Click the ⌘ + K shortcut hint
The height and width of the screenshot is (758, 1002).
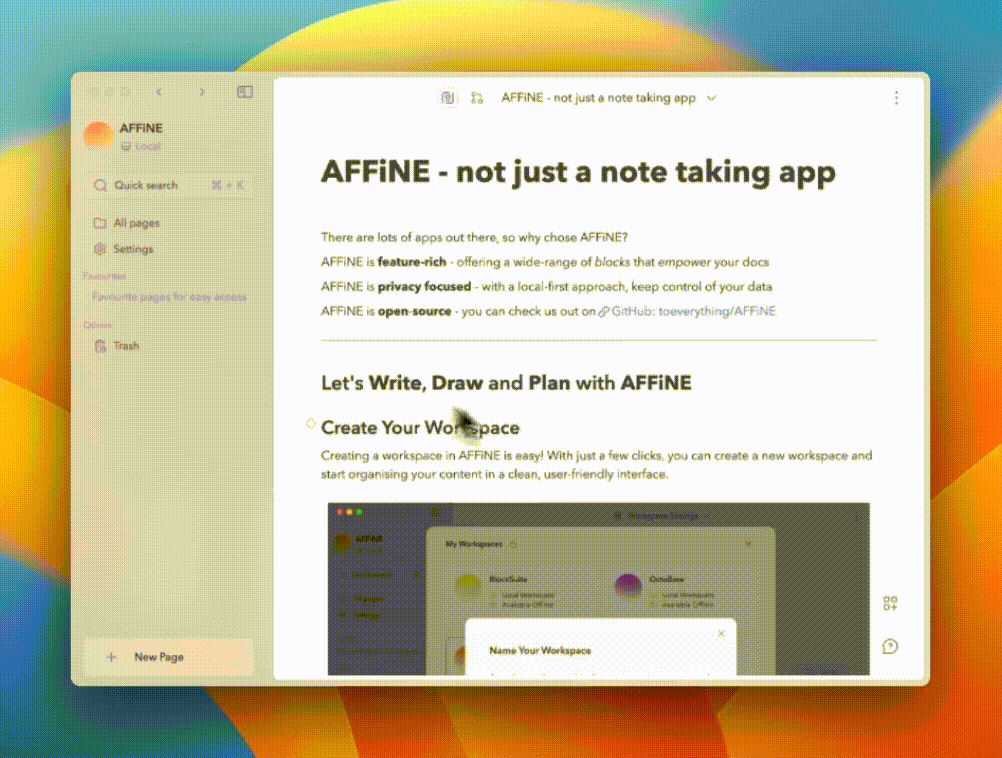(228, 185)
